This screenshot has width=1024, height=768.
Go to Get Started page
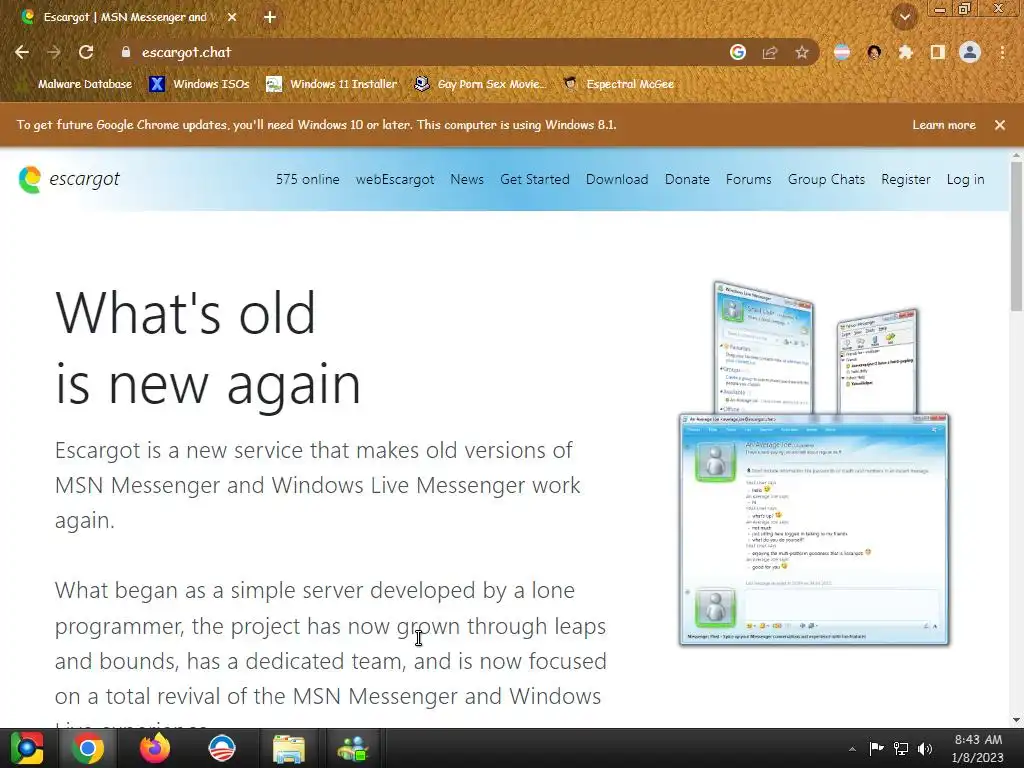pos(535,179)
